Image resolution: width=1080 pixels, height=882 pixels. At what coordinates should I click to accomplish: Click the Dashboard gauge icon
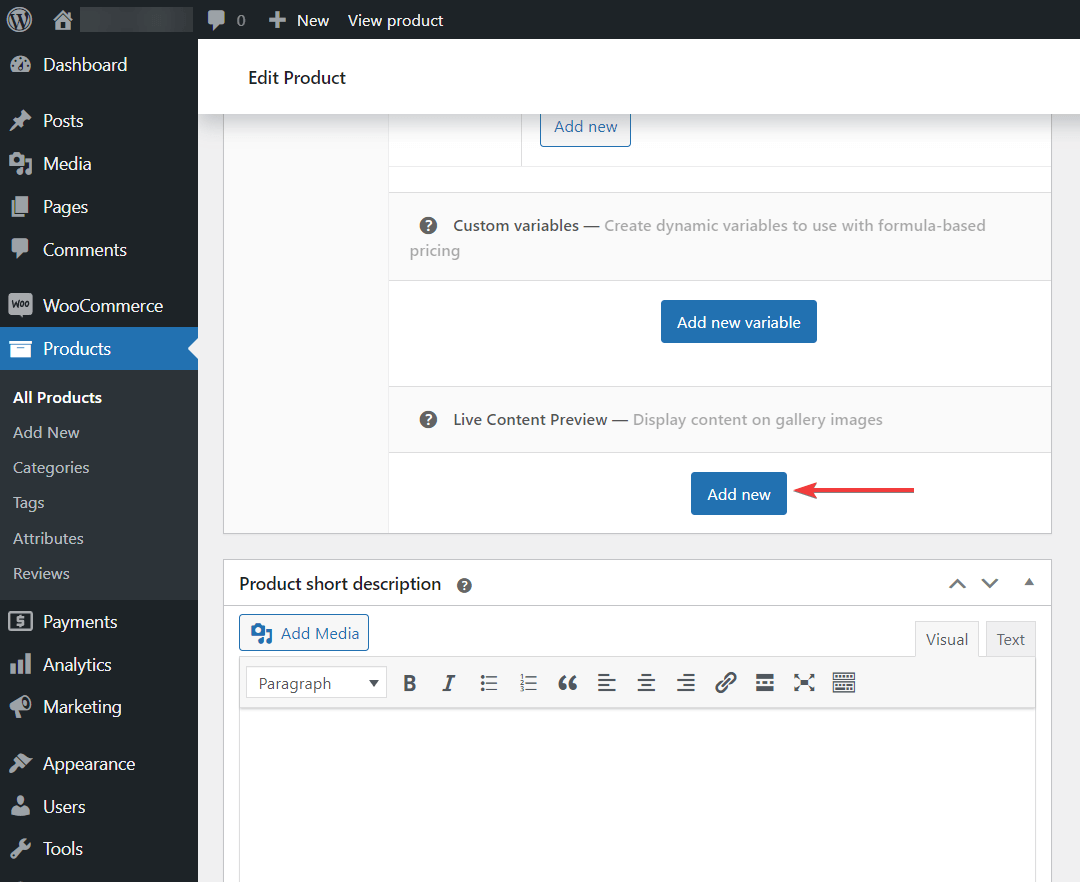(x=21, y=65)
